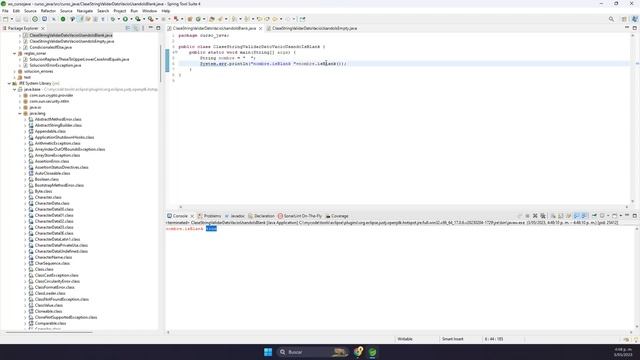This screenshot has height=360, width=640.
Task: Open the Help menu
Action: [166, 11]
